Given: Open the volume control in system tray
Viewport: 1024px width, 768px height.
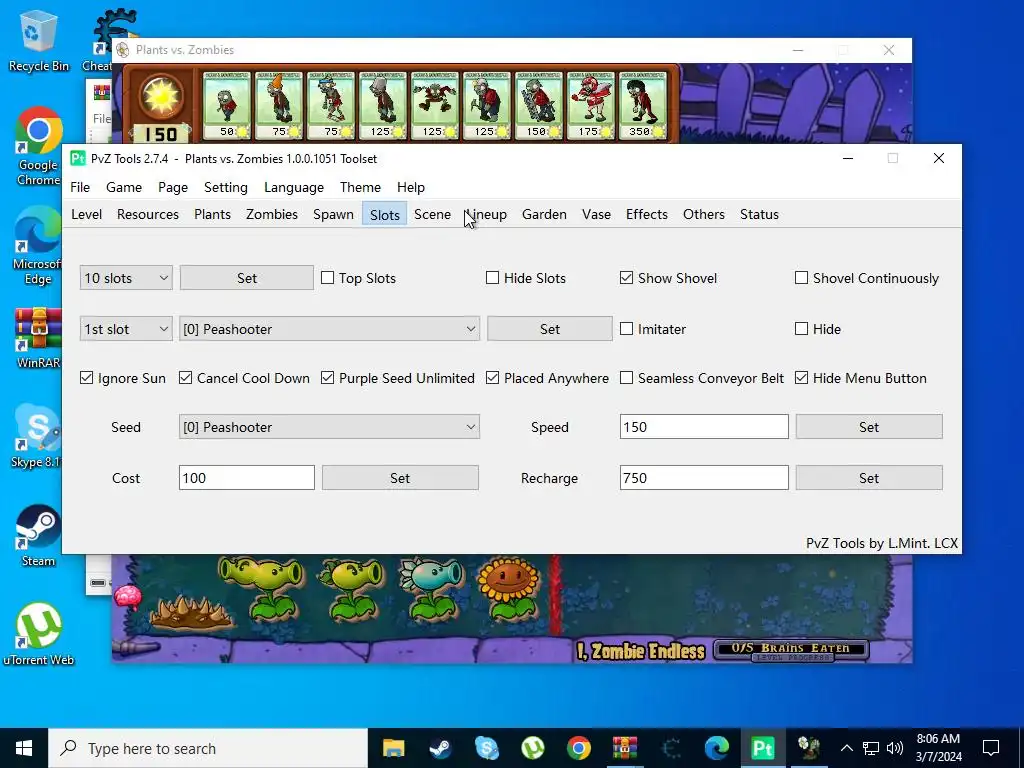Looking at the screenshot, I should tap(895, 748).
